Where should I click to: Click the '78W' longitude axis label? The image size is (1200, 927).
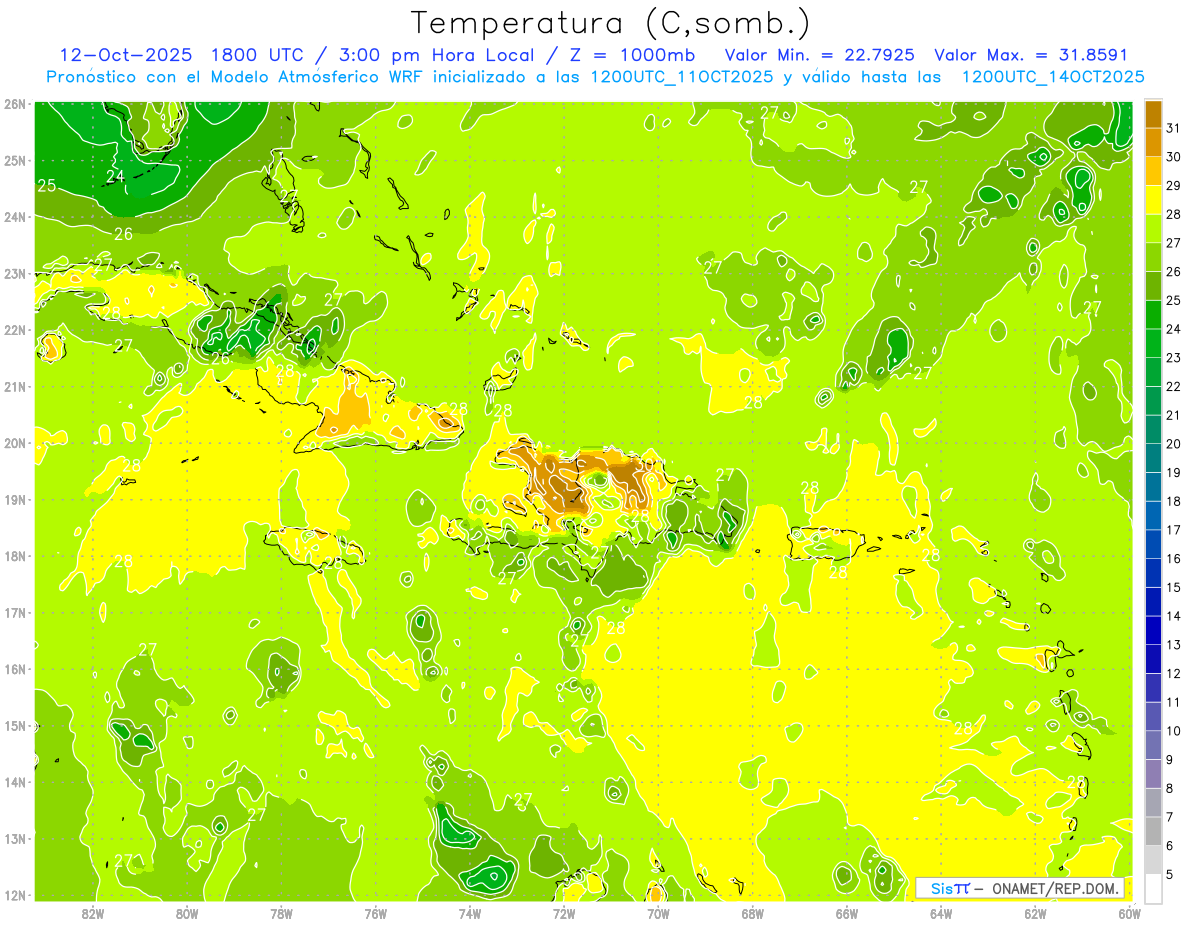[281, 913]
